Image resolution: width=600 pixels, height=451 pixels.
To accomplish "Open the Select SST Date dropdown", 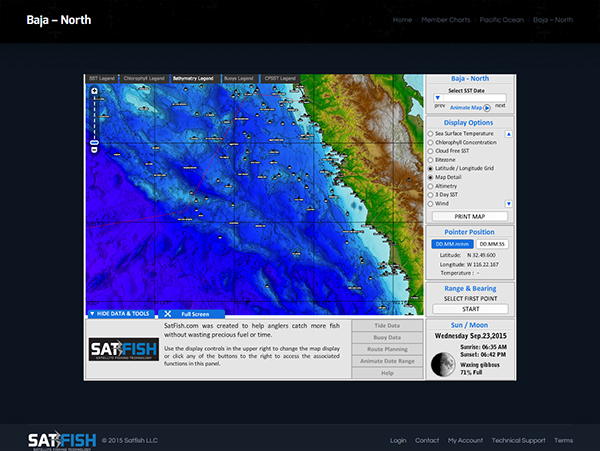I will [470, 98].
